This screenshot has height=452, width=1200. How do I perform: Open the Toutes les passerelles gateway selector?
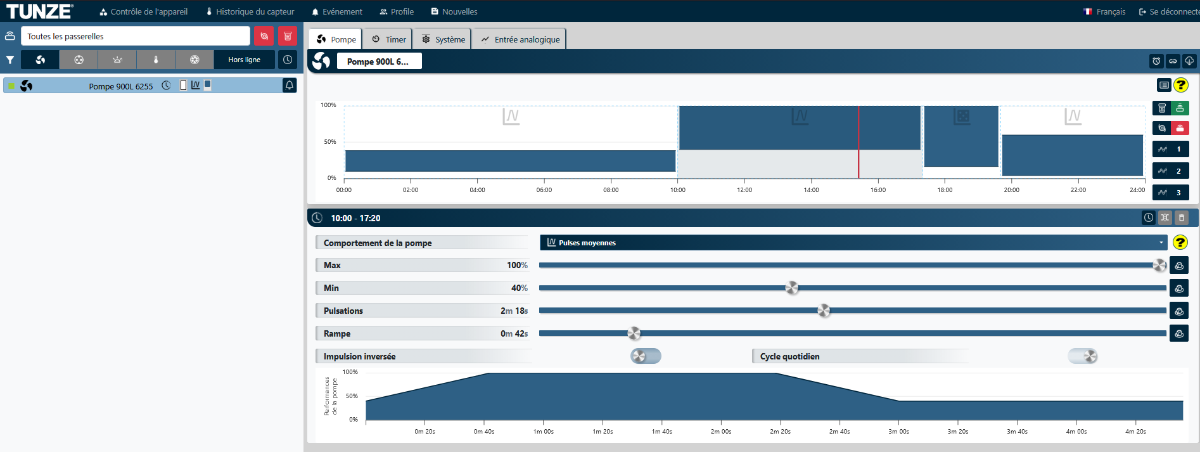click(135, 36)
